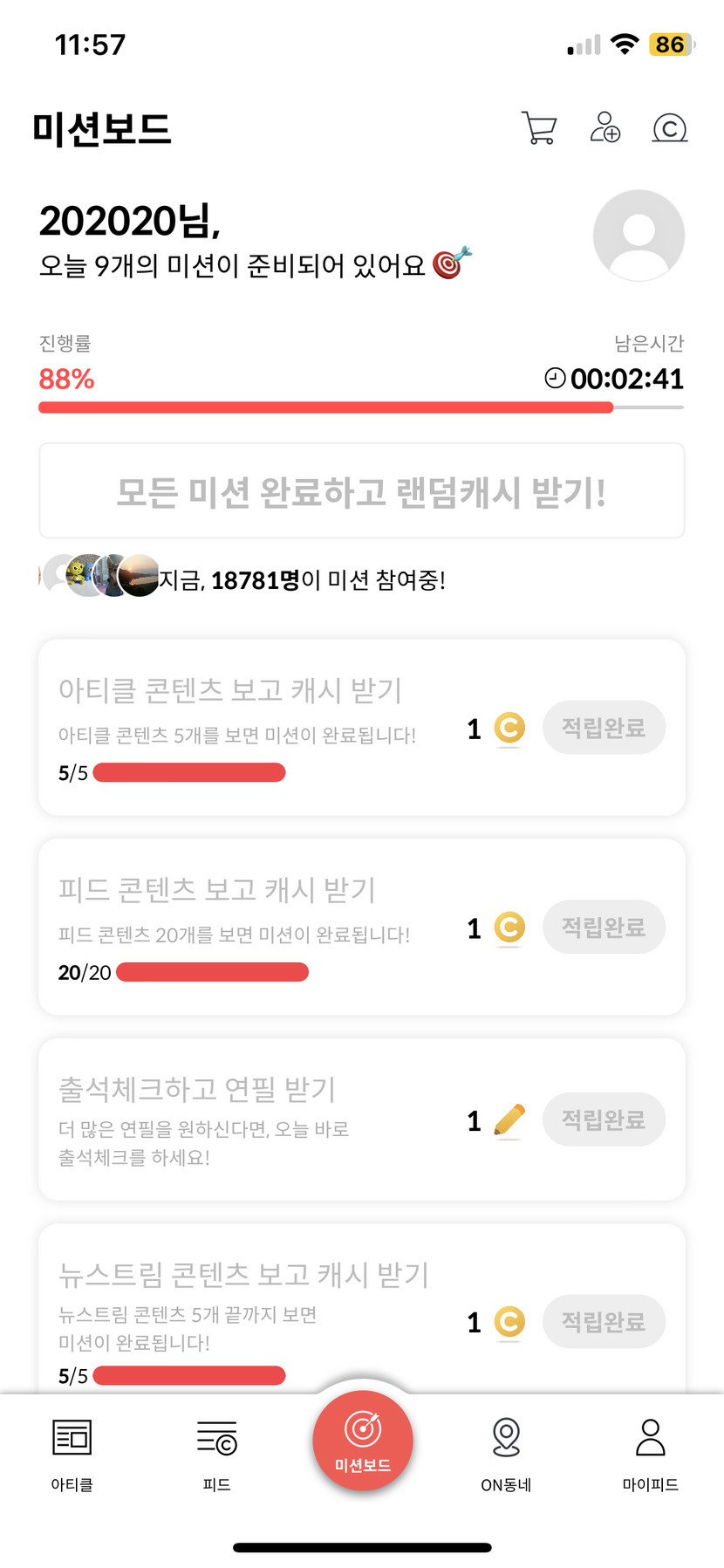724x1568 pixels.
Task: Tap 적립완료 on the newstream mission
Action: (x=604, y=1322)
